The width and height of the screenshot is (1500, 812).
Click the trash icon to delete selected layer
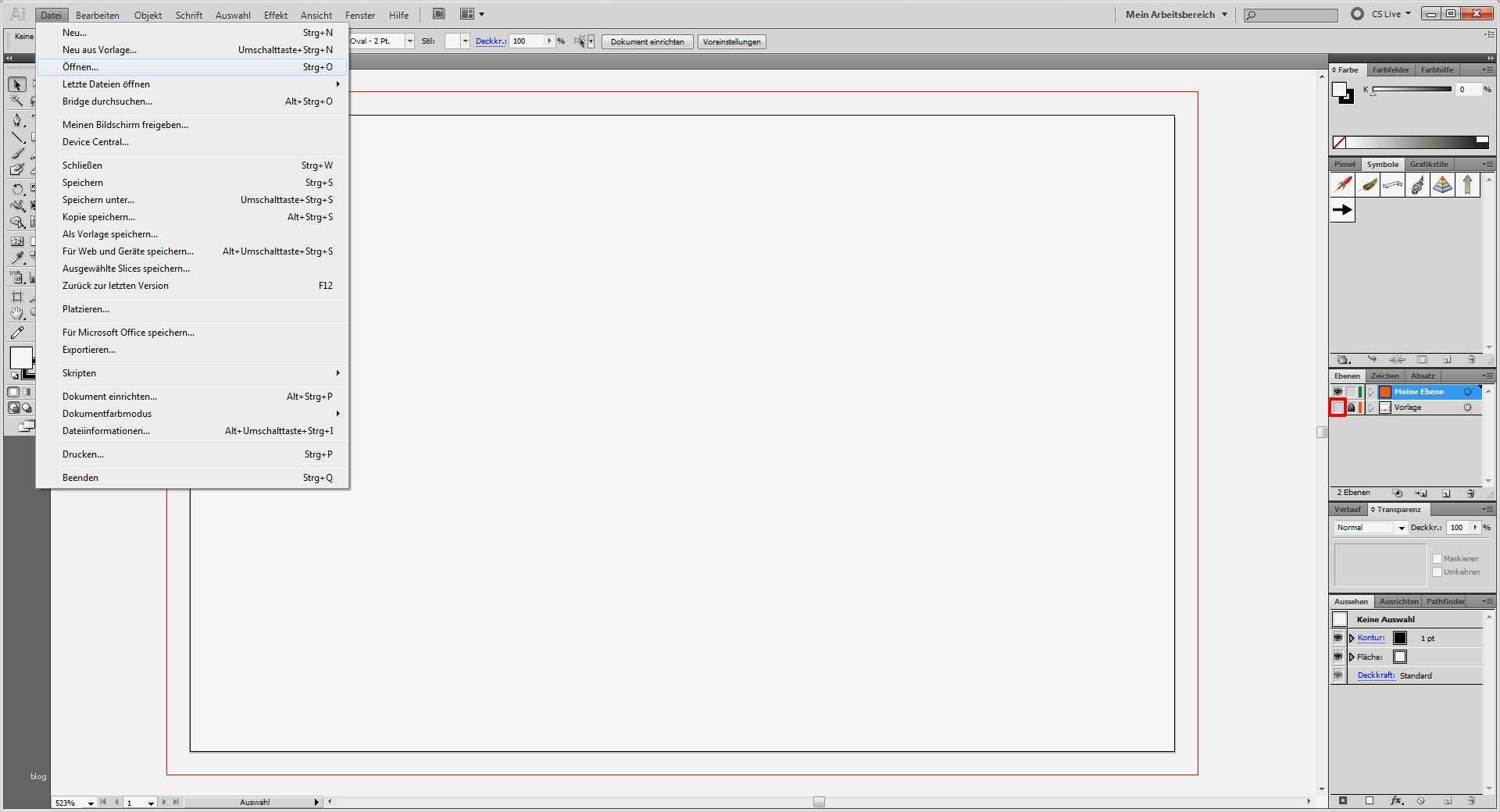(x=1471, y=493)
